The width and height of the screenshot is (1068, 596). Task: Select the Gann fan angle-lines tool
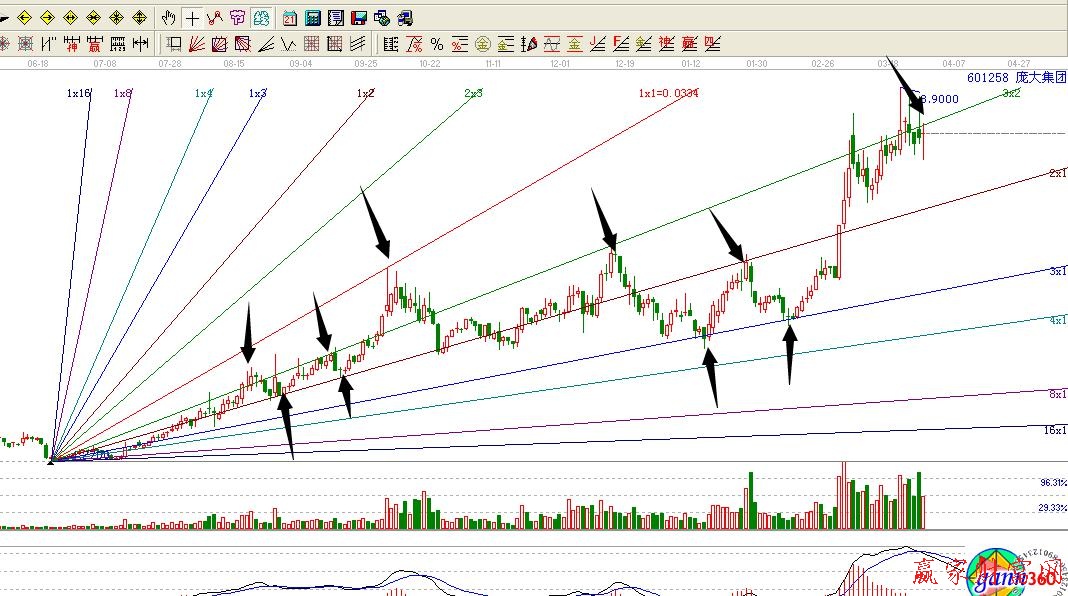click(196, 44)
